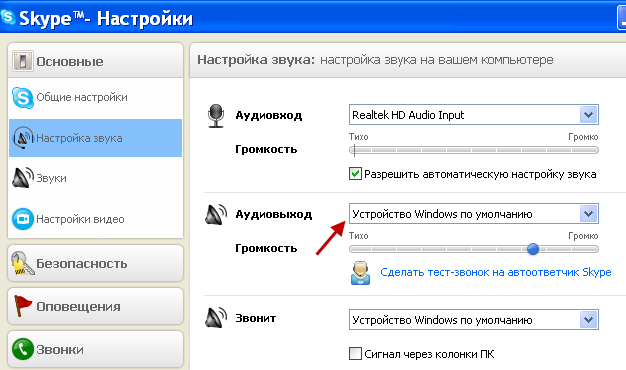Viewport: 626px width, 370px height.
Task: Select Настройка звука in the sidebar
Action: [x=95, y=138]
